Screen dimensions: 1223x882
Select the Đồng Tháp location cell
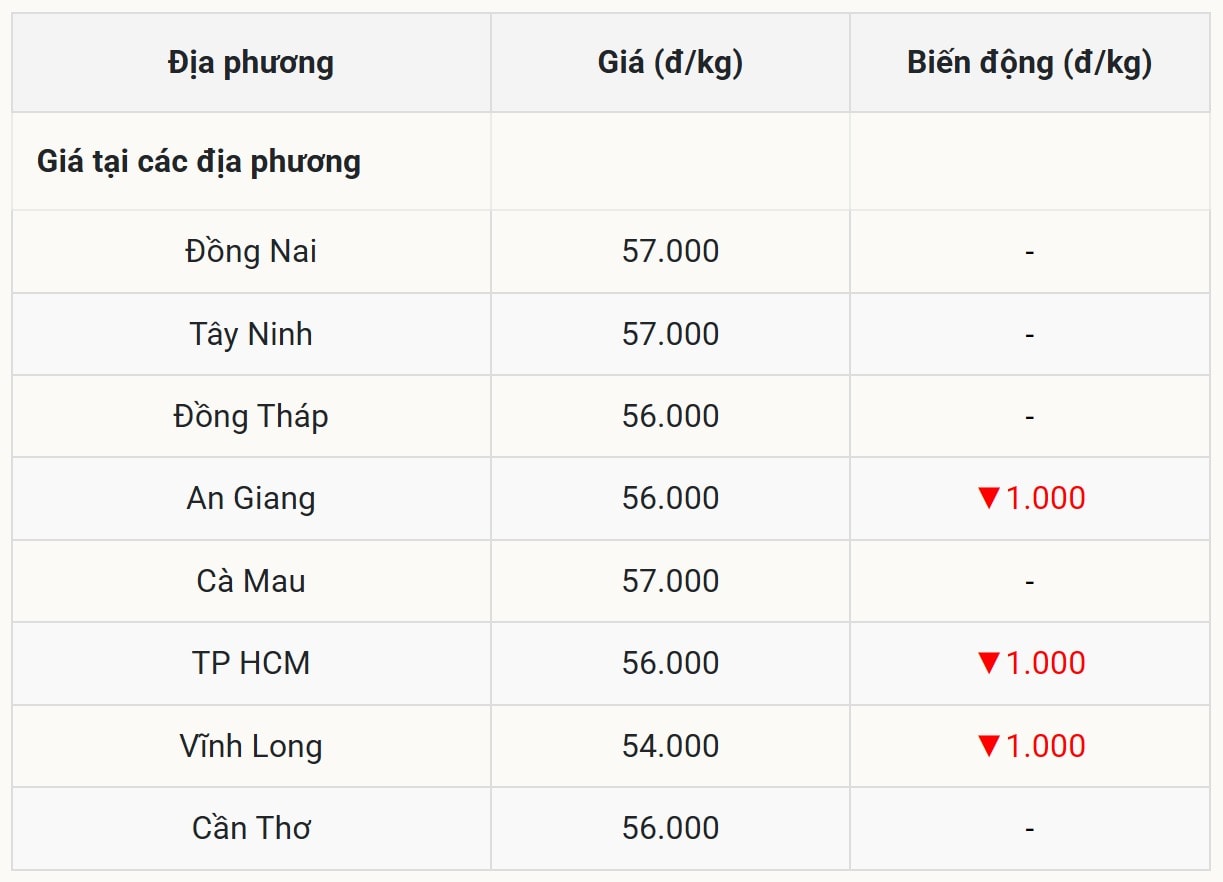pos(251,416)
